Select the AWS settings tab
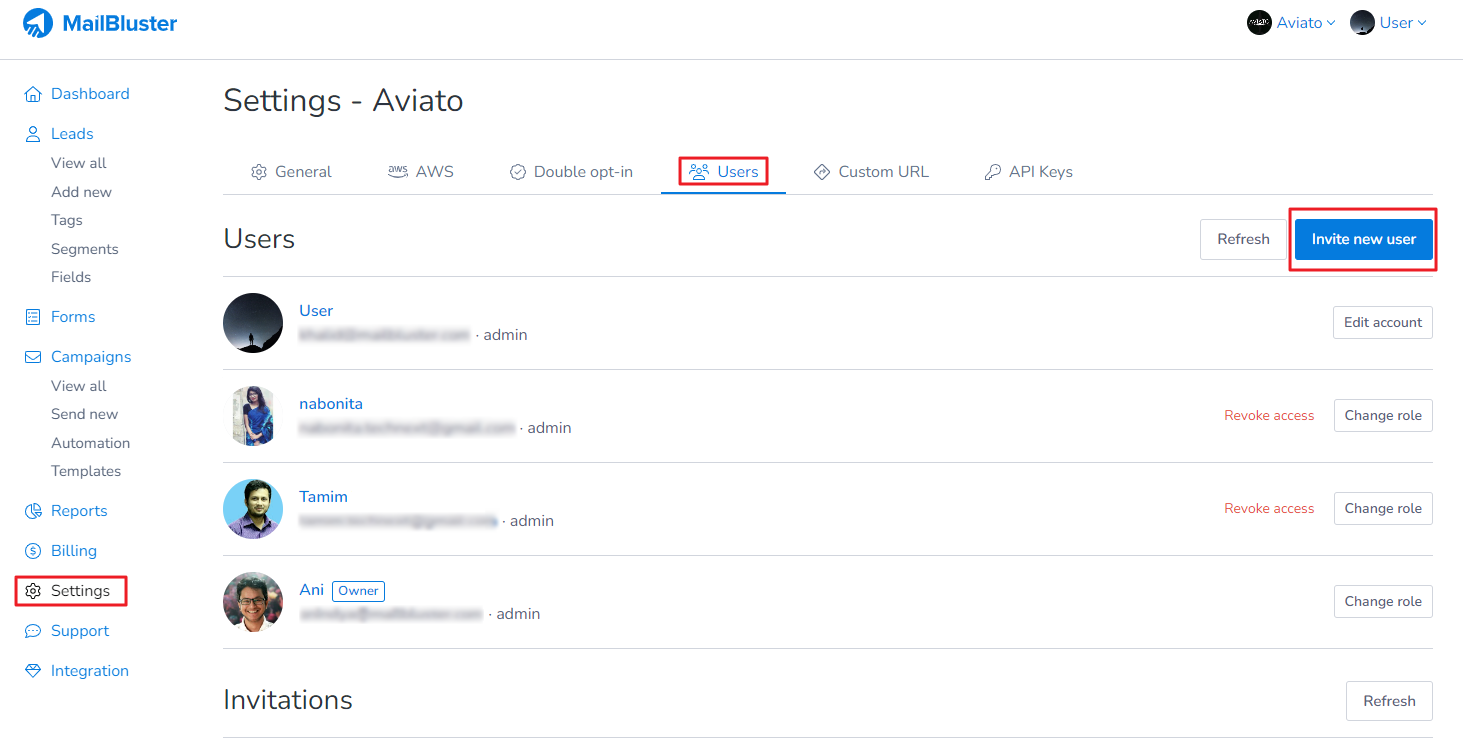 tap(421, 172)
